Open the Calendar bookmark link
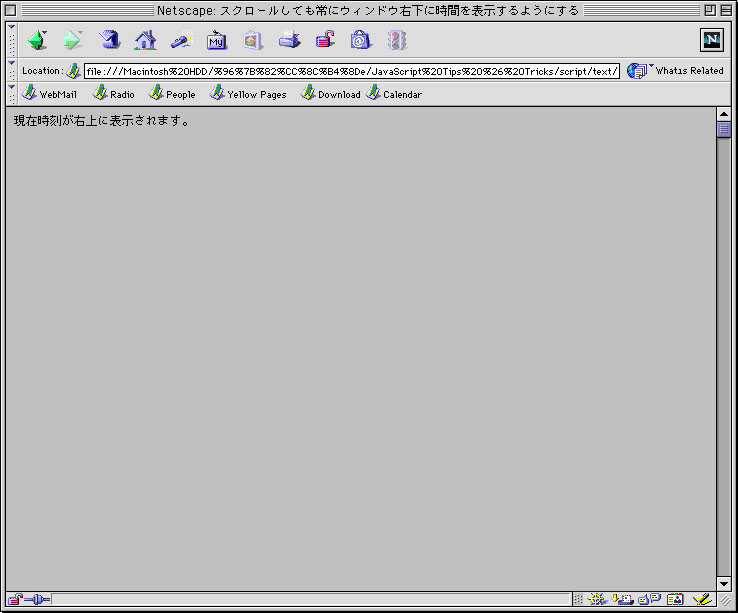The image size is (738, 613). (394, 94)
